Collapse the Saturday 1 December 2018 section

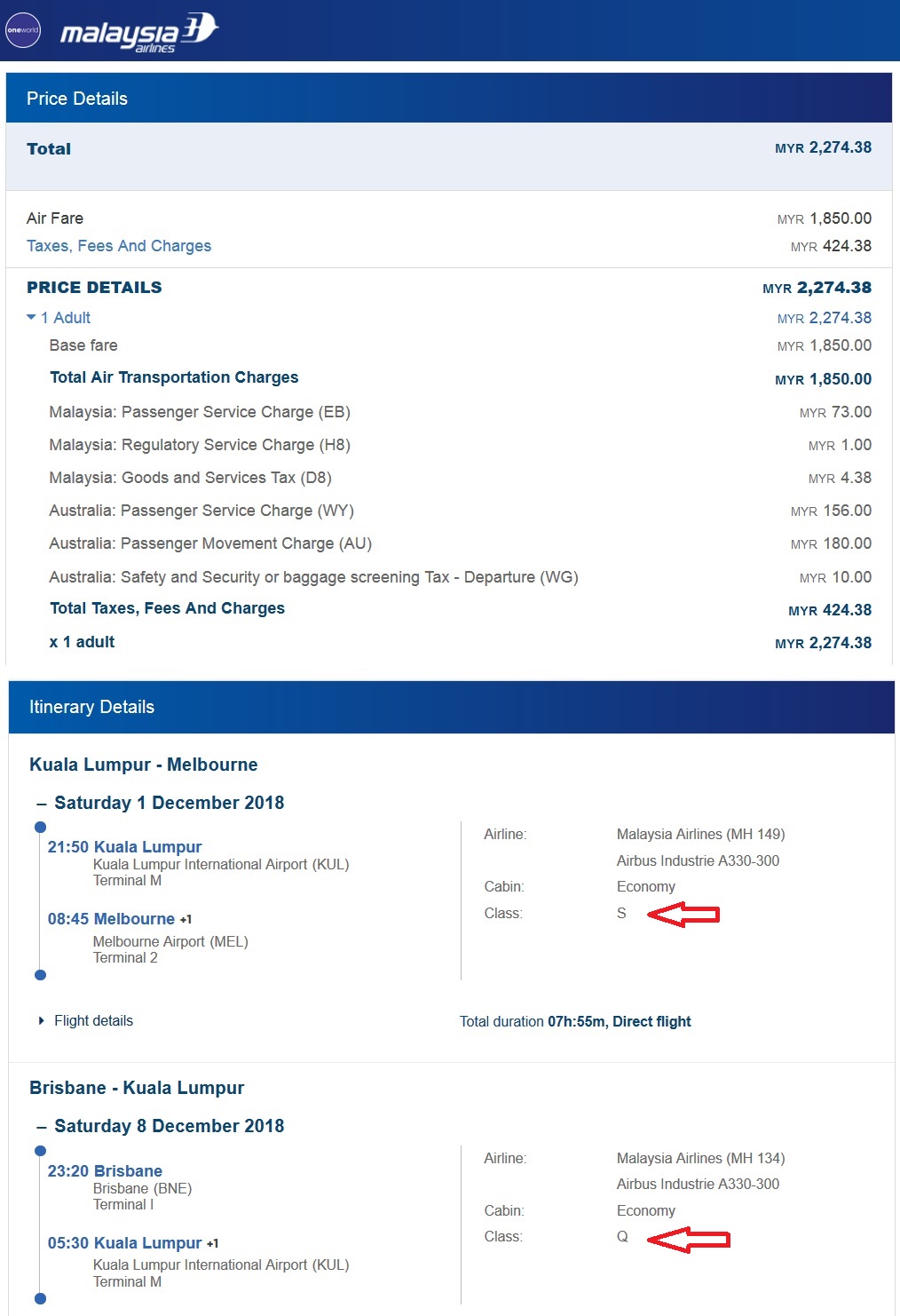42,804
